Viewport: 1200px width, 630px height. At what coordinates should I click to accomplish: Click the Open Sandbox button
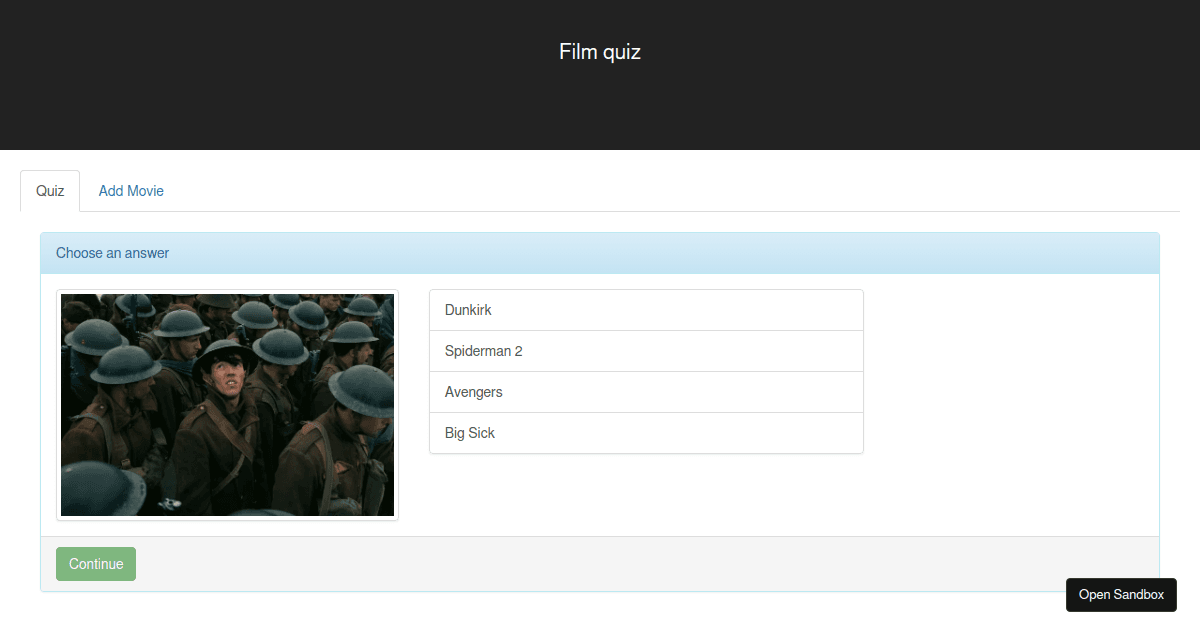[x=1121, y=594]
